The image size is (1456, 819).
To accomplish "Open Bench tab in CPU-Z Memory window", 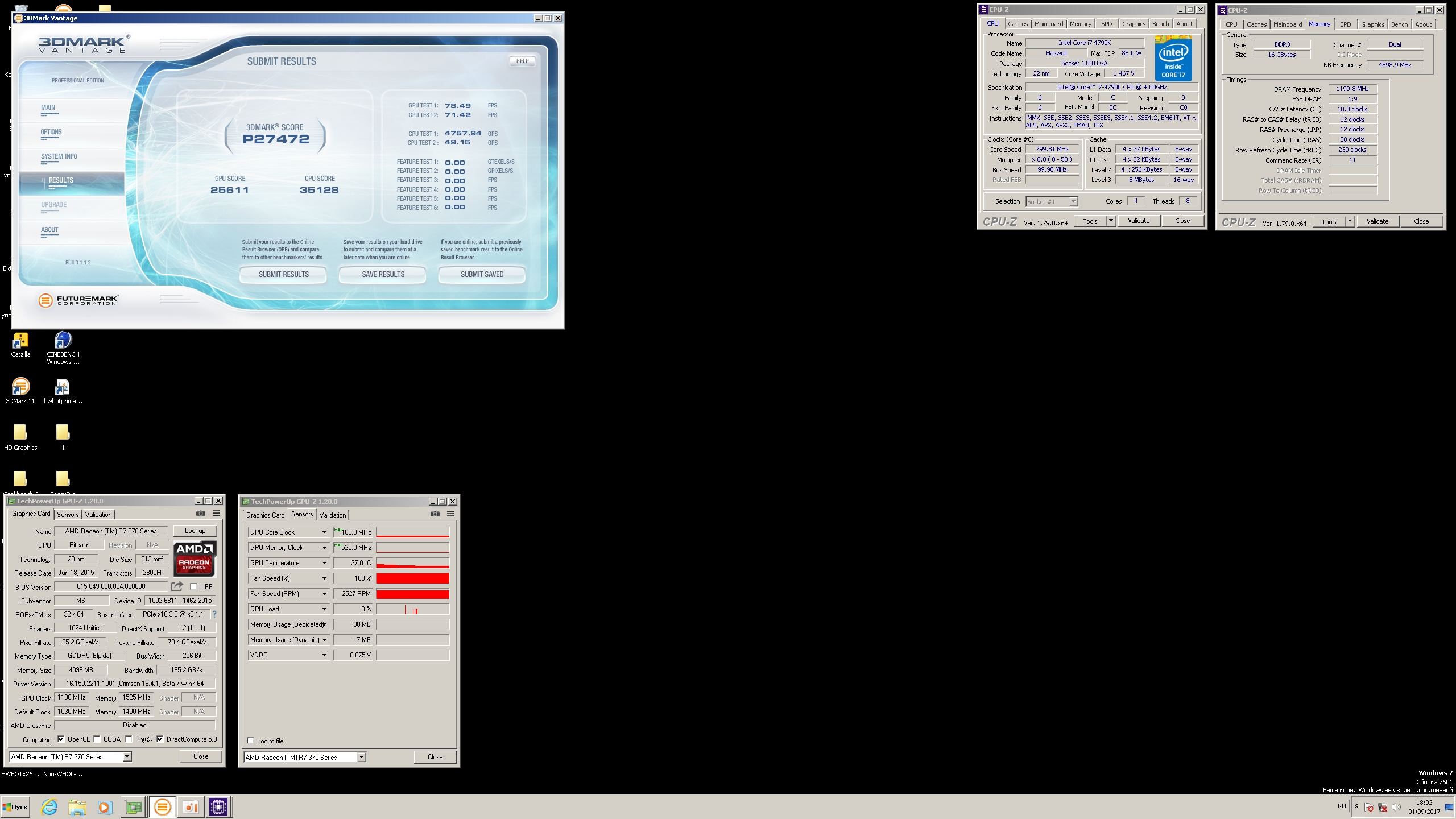I will 1400,24.
